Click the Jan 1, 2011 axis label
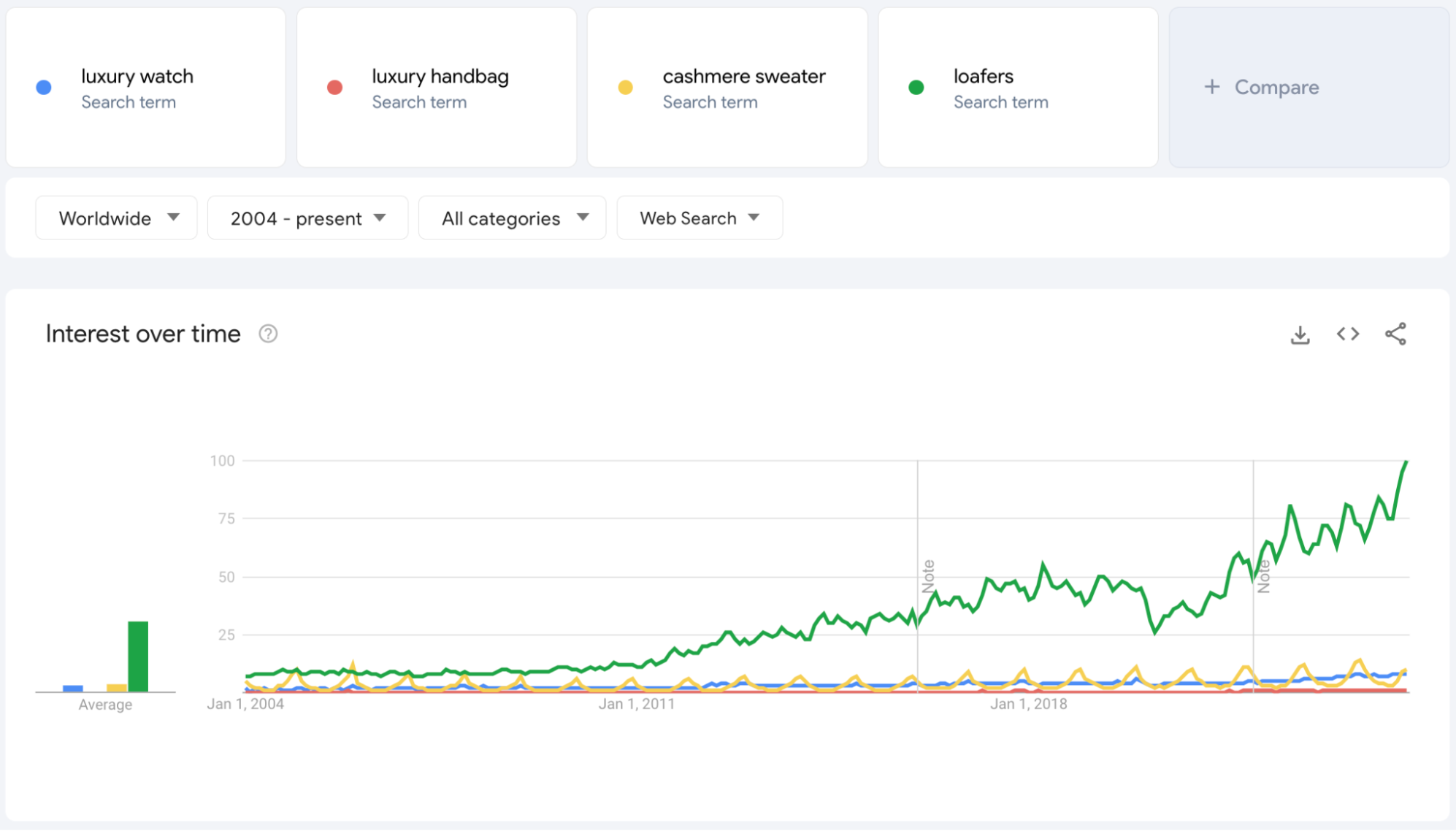This screenshot has width=1456, height=831. click(x=637, y=704)
